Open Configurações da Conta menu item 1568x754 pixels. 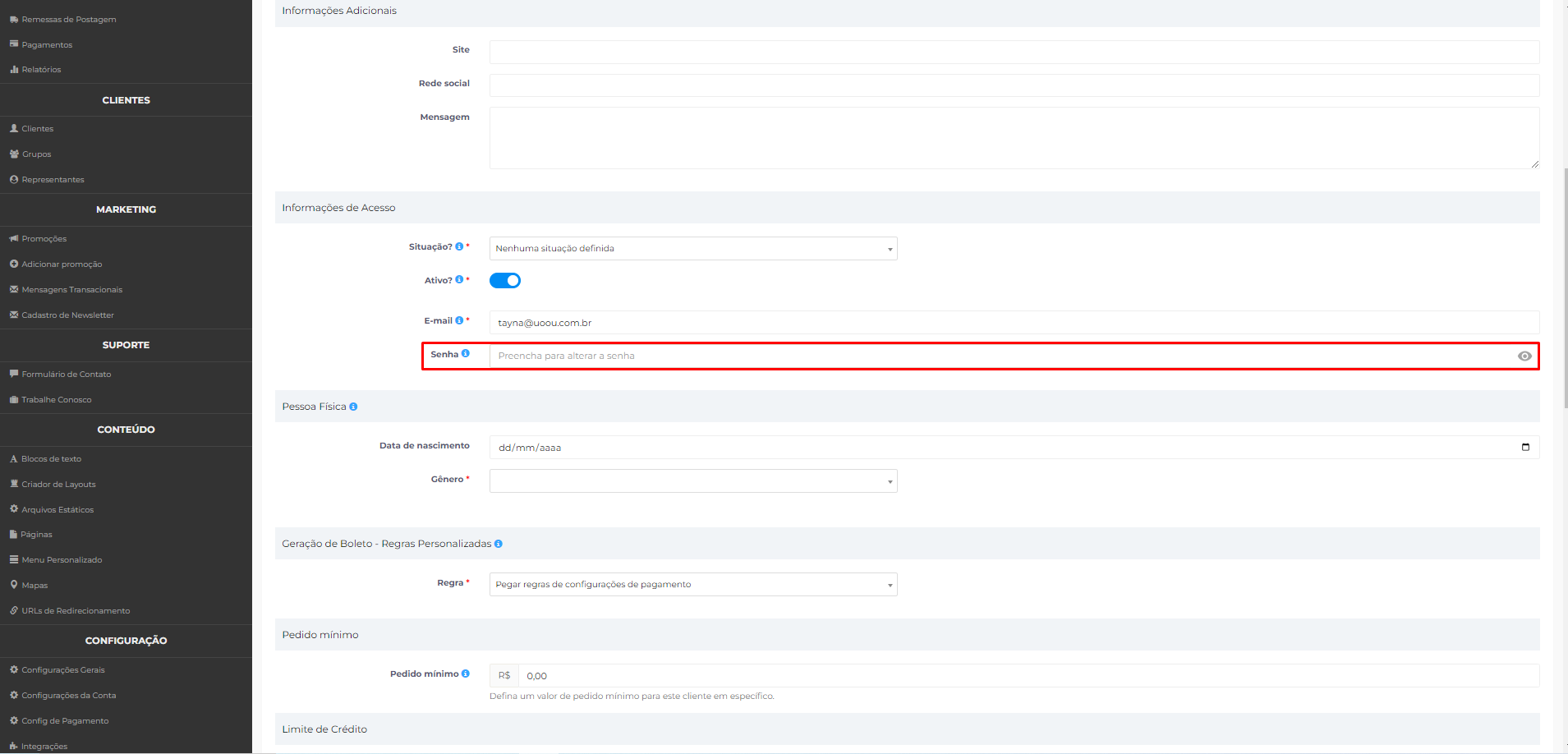point(69,695)
